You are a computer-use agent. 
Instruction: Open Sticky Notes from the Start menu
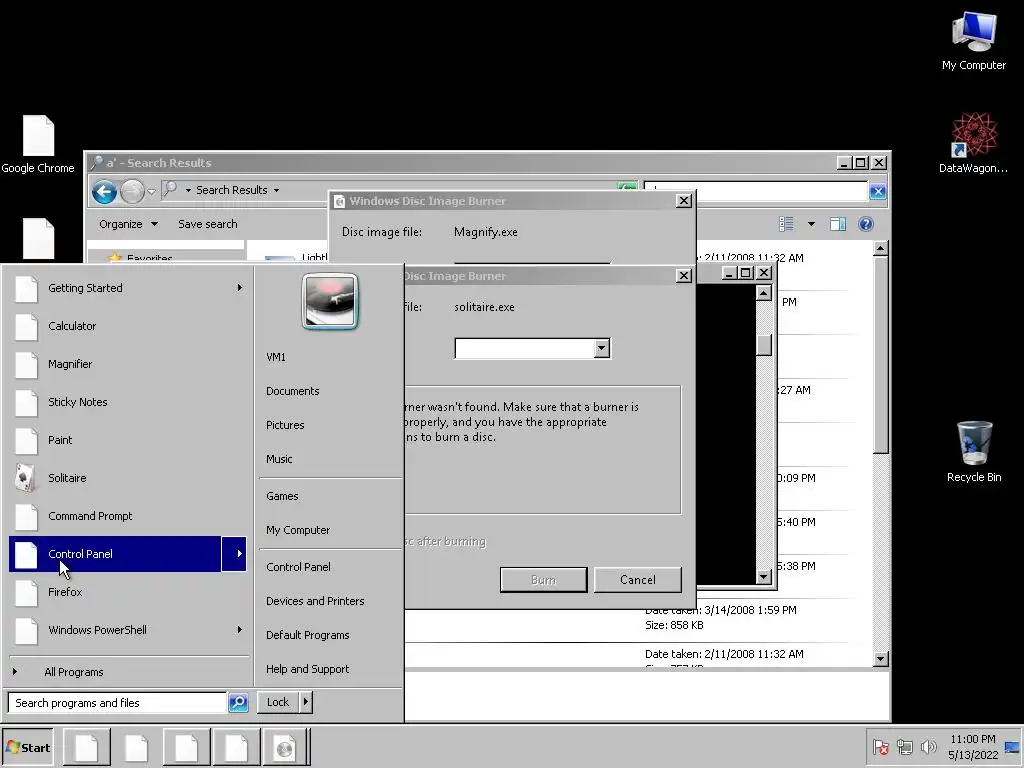coord(128,402)
